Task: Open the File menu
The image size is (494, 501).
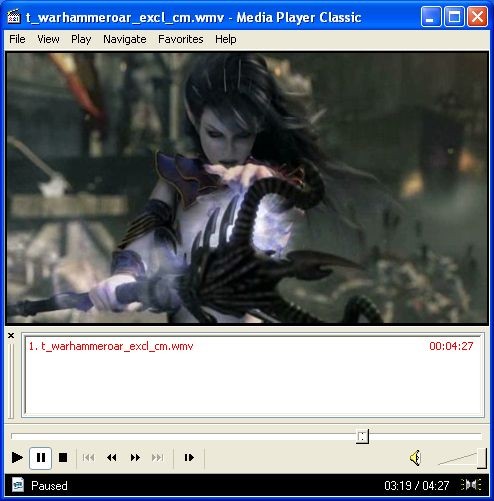Action: point(17,39)
